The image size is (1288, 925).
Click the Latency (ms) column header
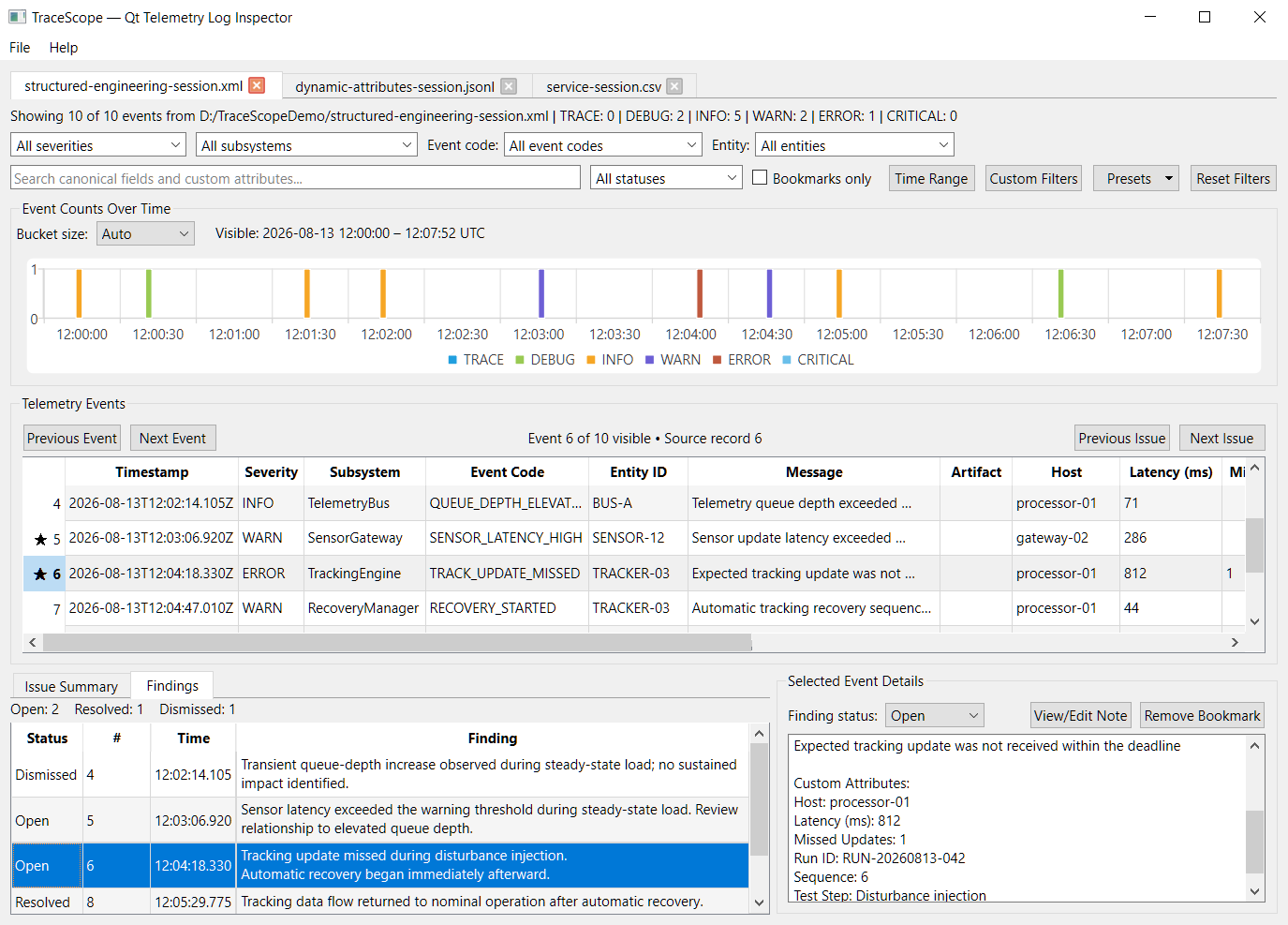(x=1171, y=472)
